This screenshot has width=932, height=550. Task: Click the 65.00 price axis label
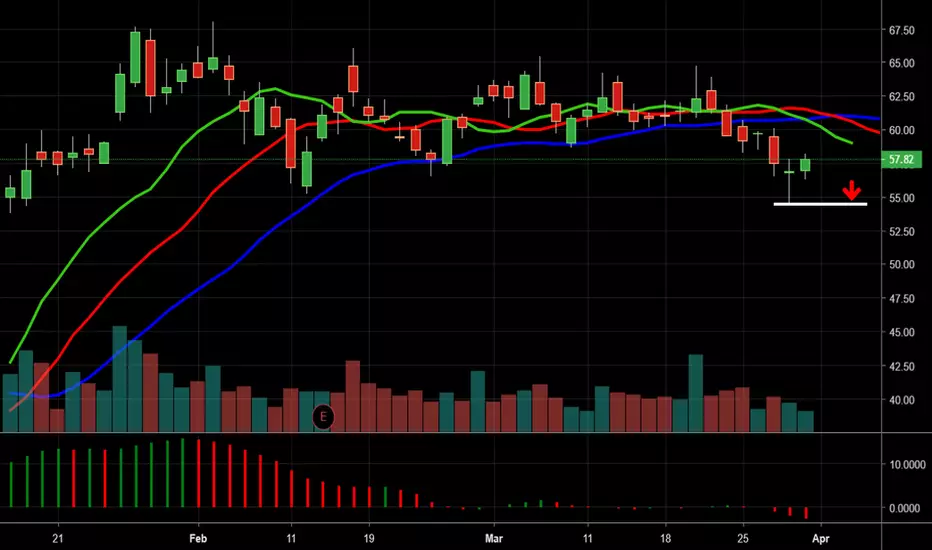coord(901,62)
